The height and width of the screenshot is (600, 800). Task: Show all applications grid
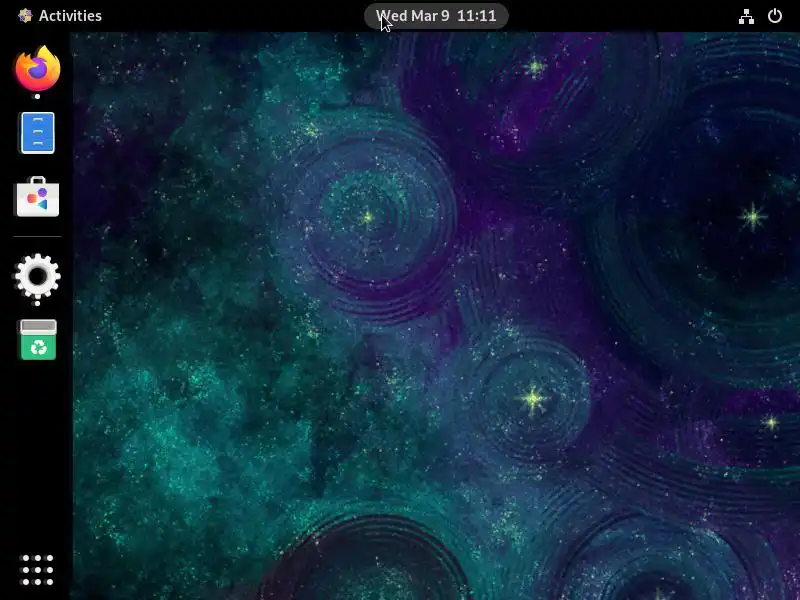coord(37,570)
